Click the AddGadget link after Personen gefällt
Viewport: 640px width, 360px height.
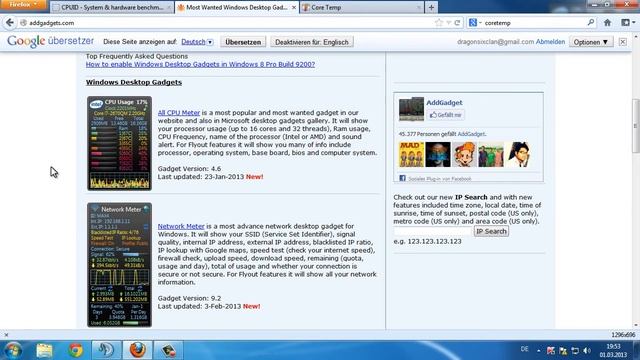[471, 134]
